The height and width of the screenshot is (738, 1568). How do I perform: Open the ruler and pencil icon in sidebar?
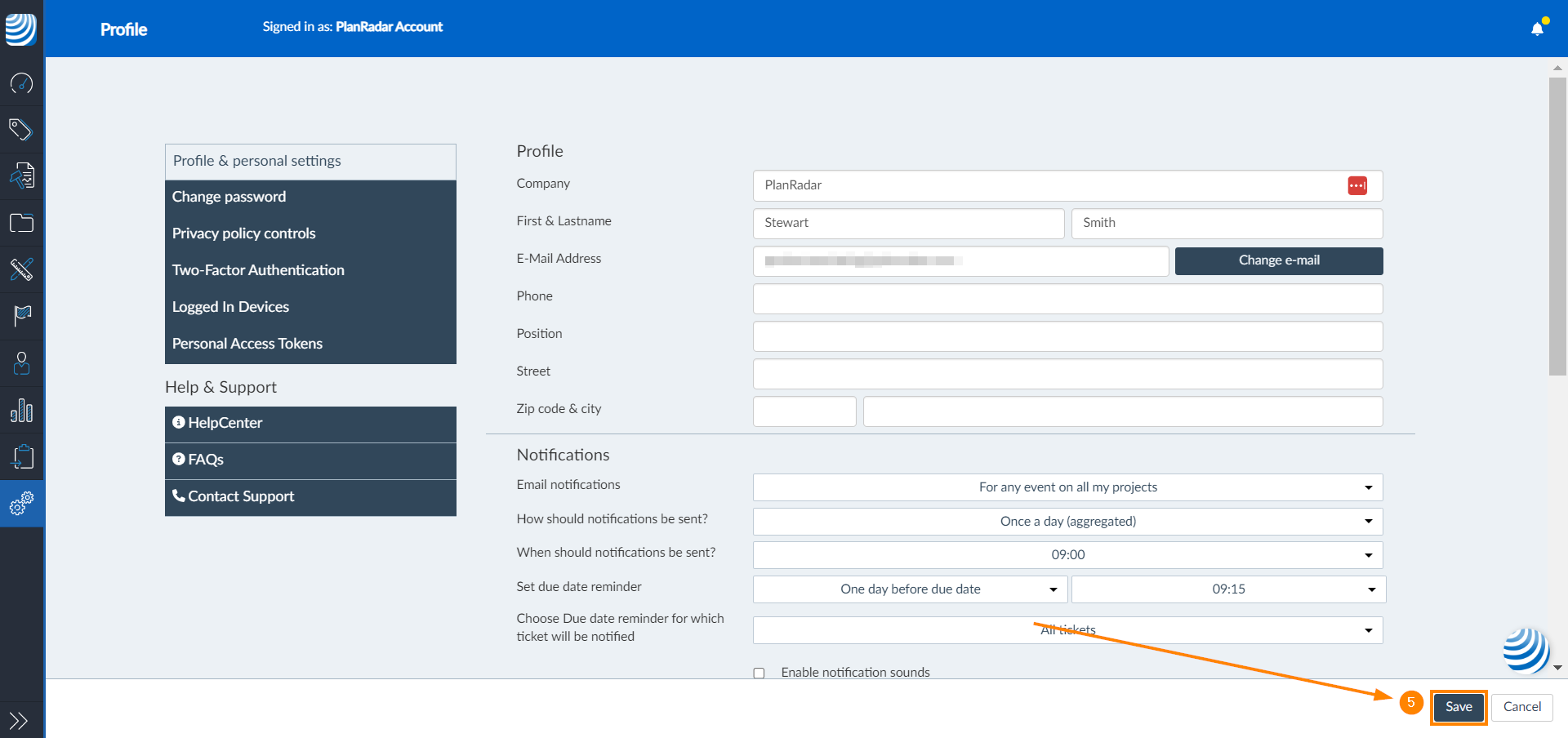point(21,269)
